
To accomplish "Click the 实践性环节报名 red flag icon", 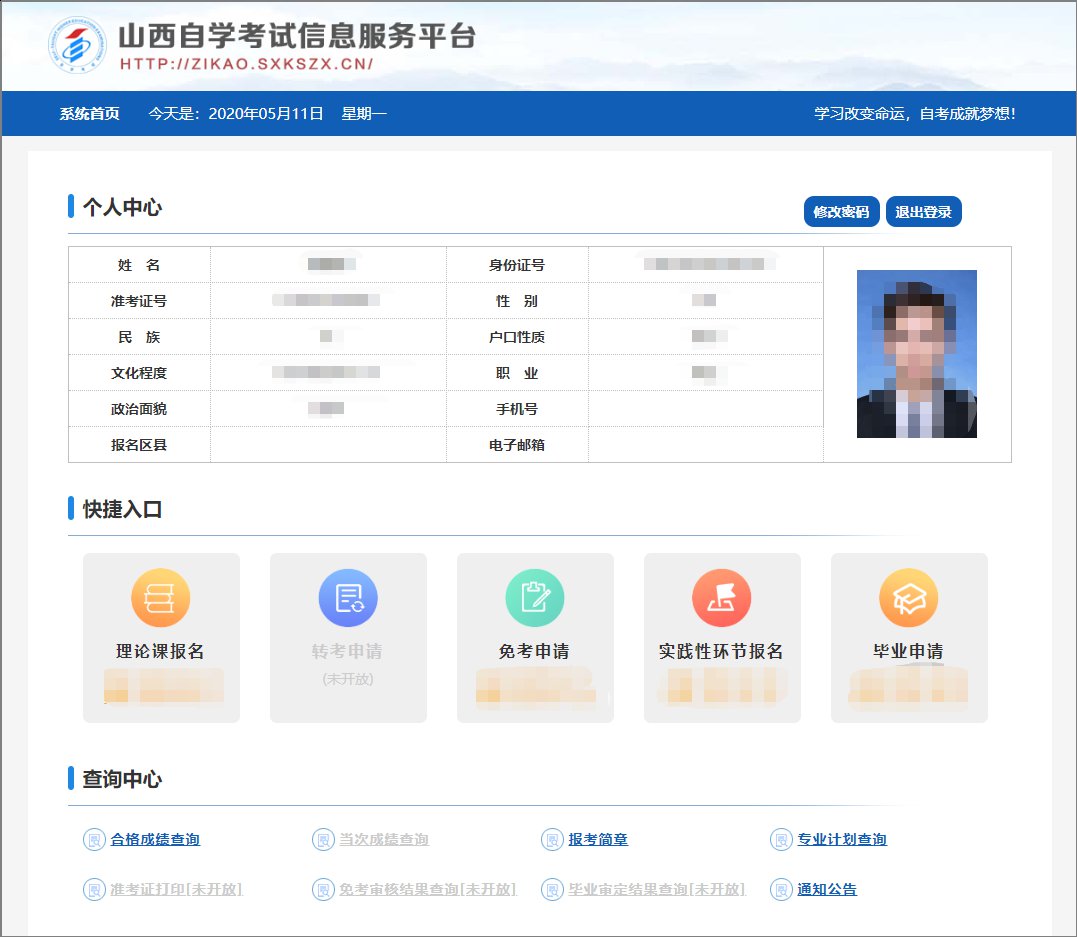I will point(721,598).
